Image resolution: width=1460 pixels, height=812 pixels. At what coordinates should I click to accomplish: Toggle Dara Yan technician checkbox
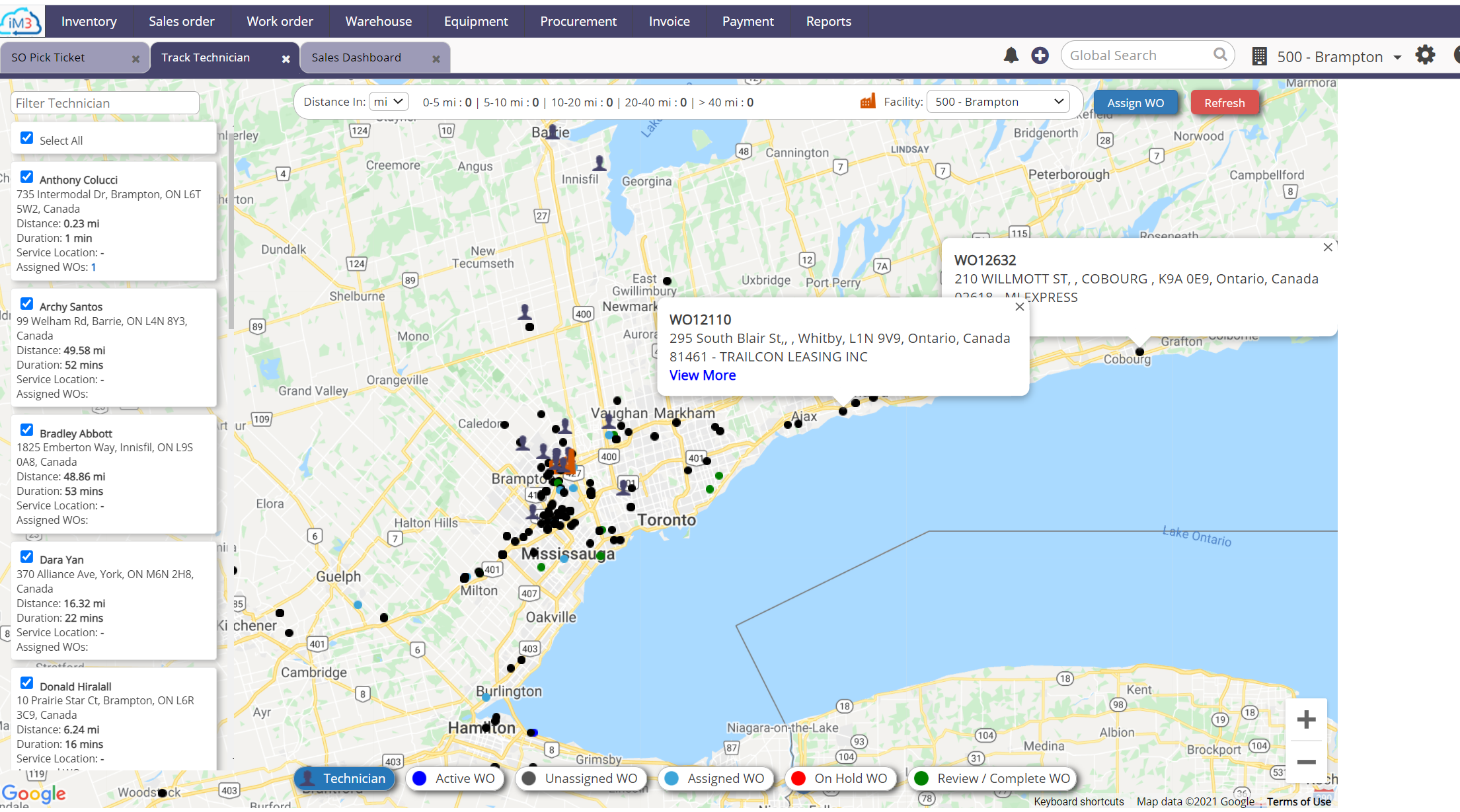click(x=27, y=557)
